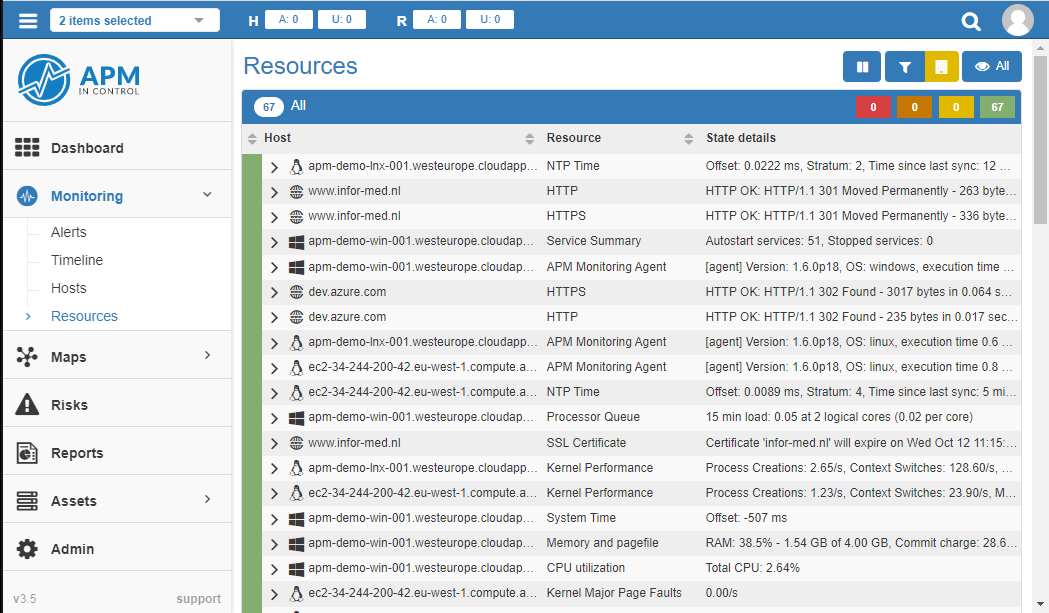Open Alerts under Monitoring
This screenshot has height=613, width=1049.
click(x=69, y=232)
